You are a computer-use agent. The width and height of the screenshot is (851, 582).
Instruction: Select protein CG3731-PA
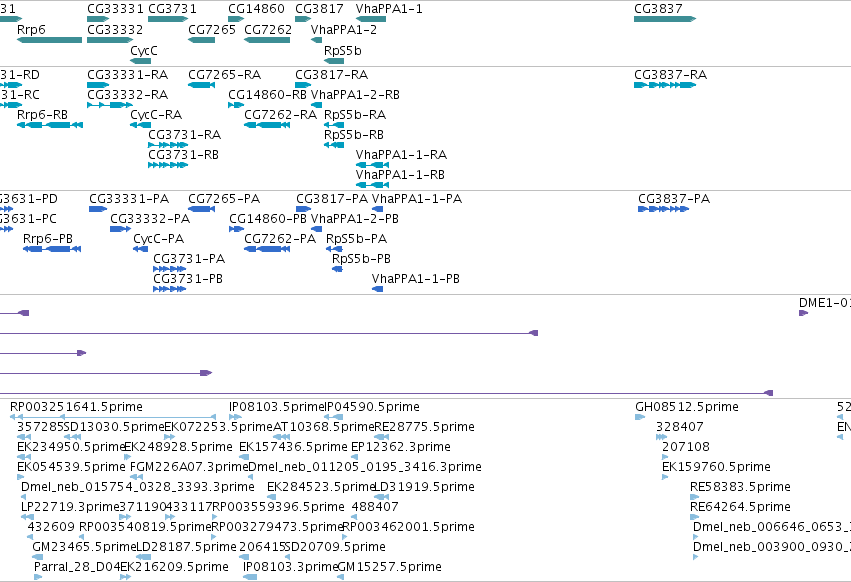tap(170, 269)
